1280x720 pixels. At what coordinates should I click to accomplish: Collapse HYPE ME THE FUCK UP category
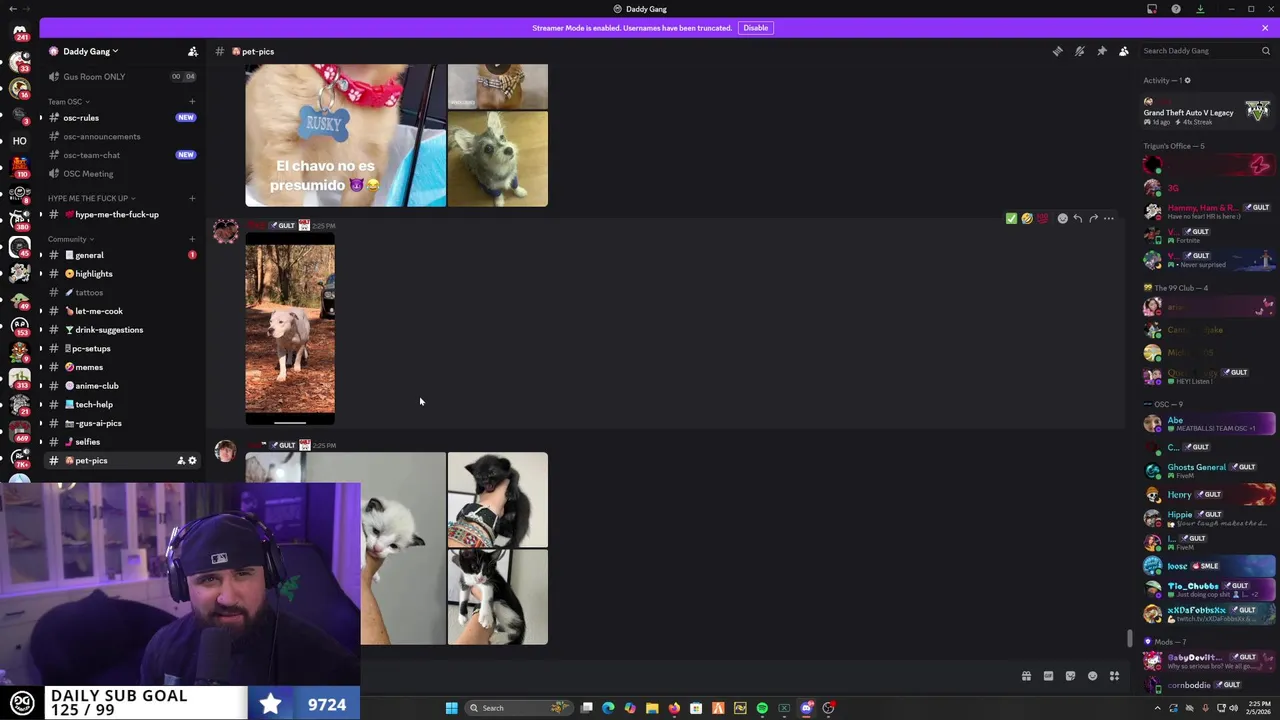[x=91, y=198]
